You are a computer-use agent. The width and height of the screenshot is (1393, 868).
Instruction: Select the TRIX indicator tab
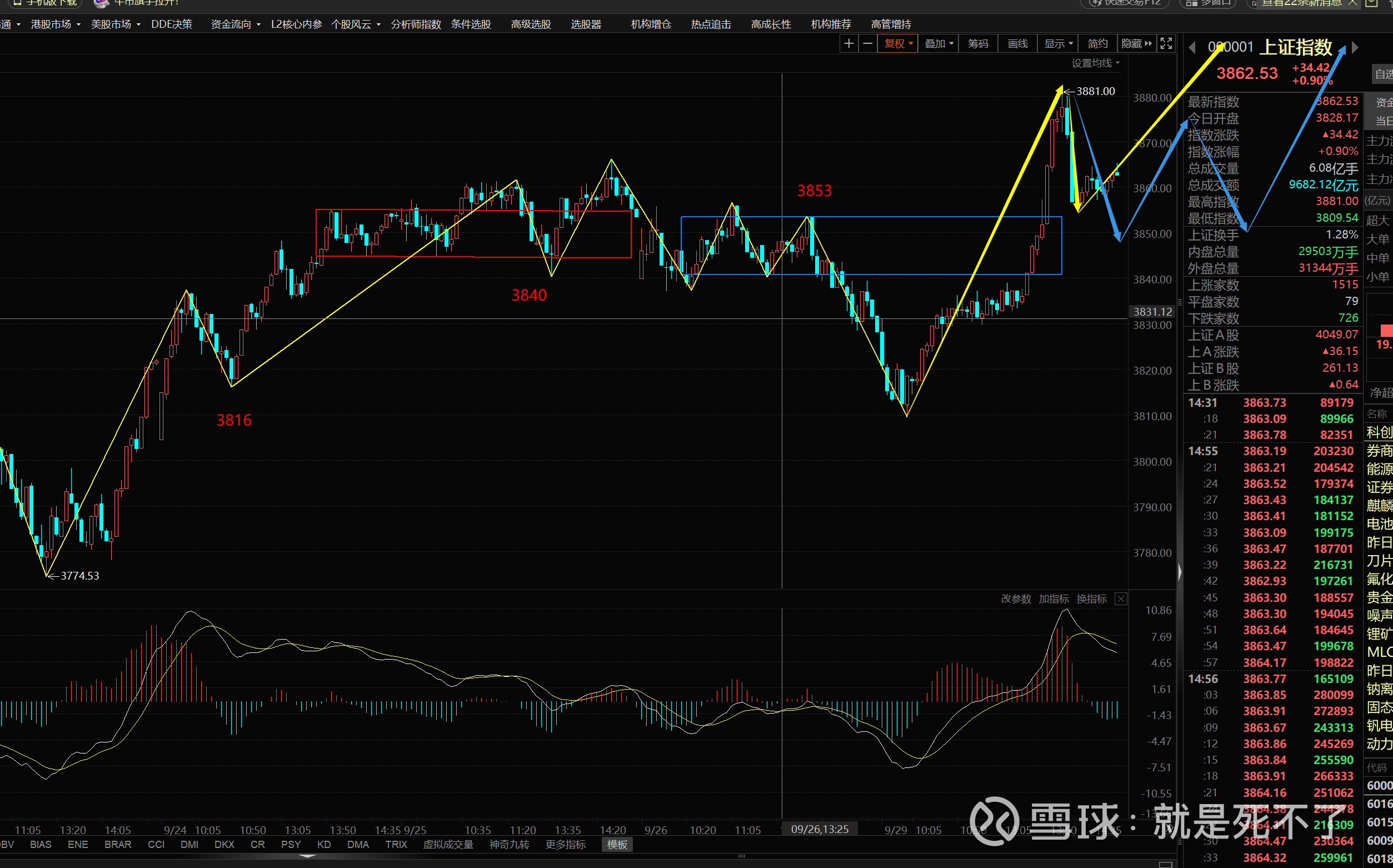396,845
